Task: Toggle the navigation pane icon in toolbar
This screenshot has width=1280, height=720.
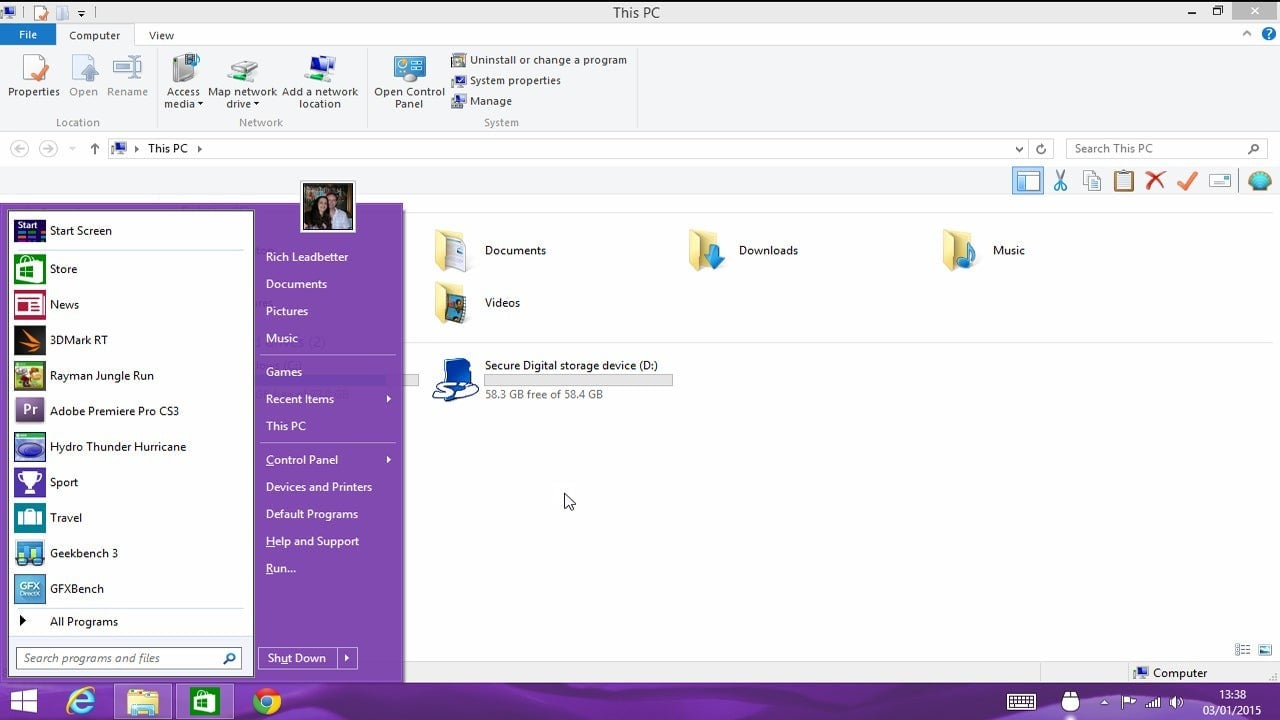Action: pos(1027,181)
